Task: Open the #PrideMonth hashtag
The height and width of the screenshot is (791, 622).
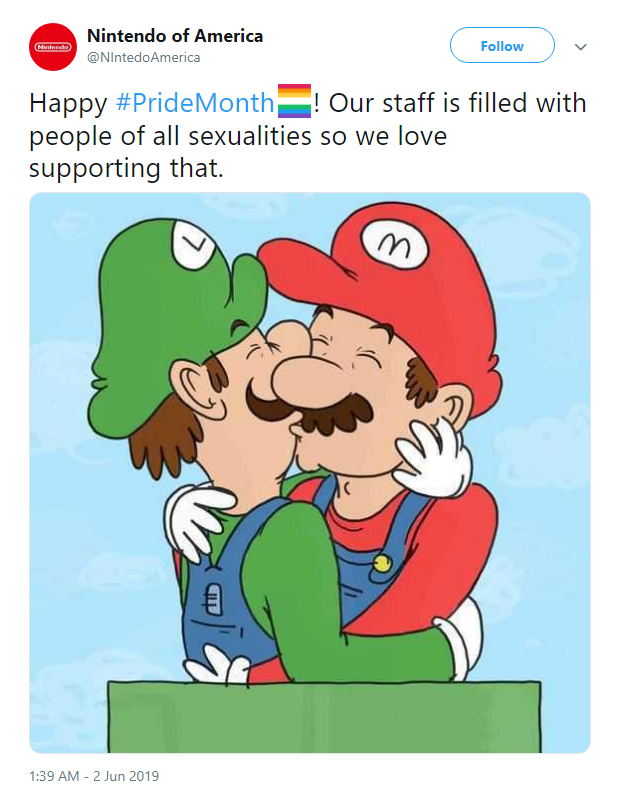Action: coord(194,103)
